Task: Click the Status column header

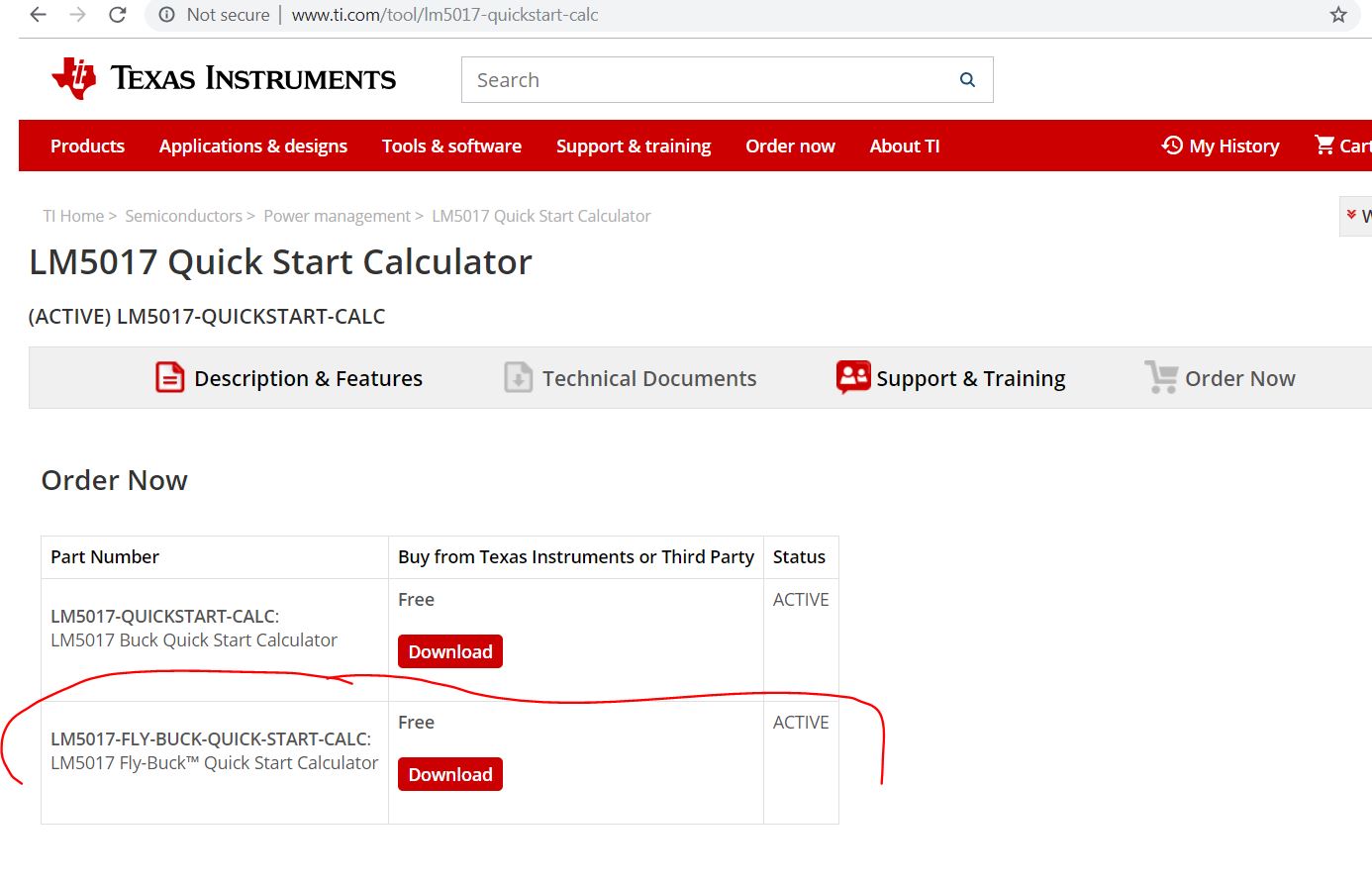Action: (x=799, y=557)
